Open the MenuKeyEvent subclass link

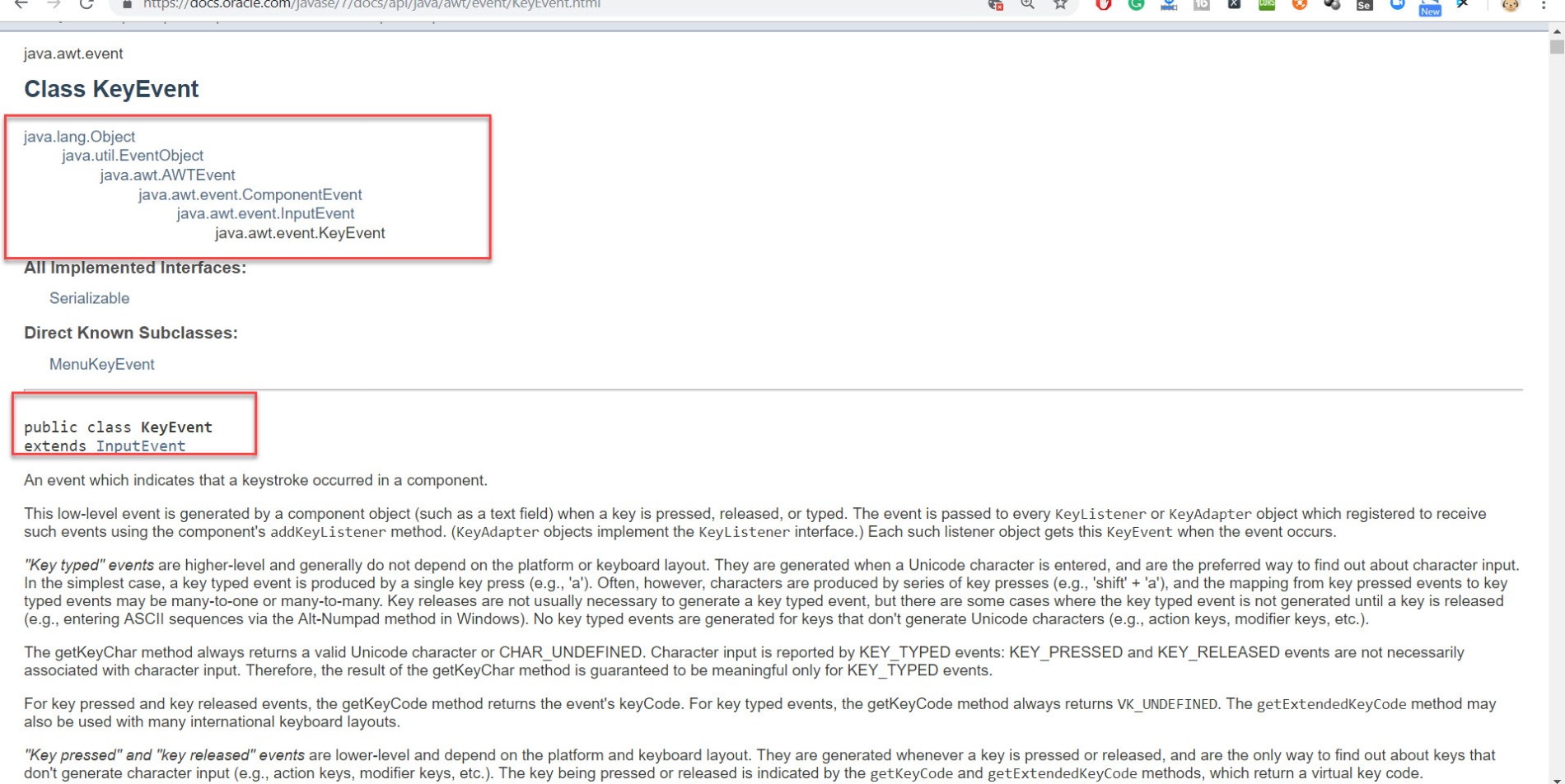[x=102, y=364]
